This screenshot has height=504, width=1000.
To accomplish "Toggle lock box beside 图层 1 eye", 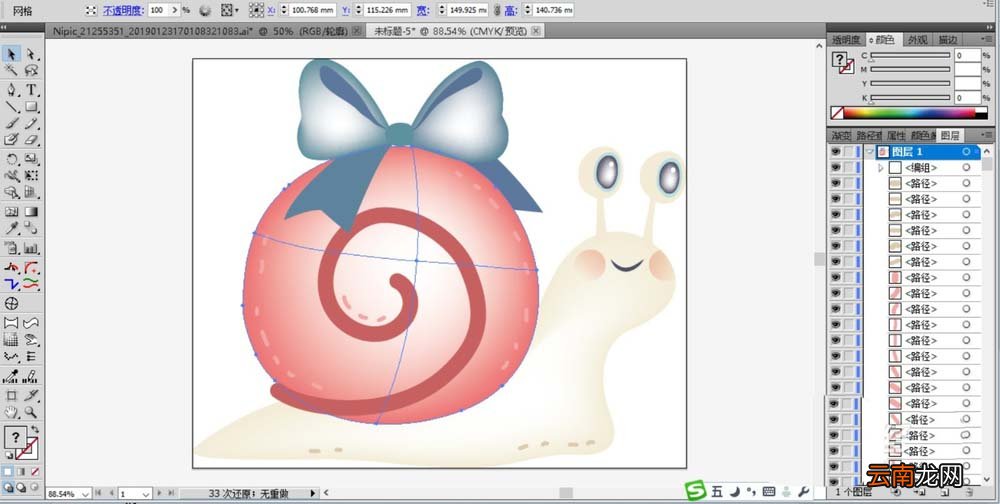I will click(x=848, y=152).
